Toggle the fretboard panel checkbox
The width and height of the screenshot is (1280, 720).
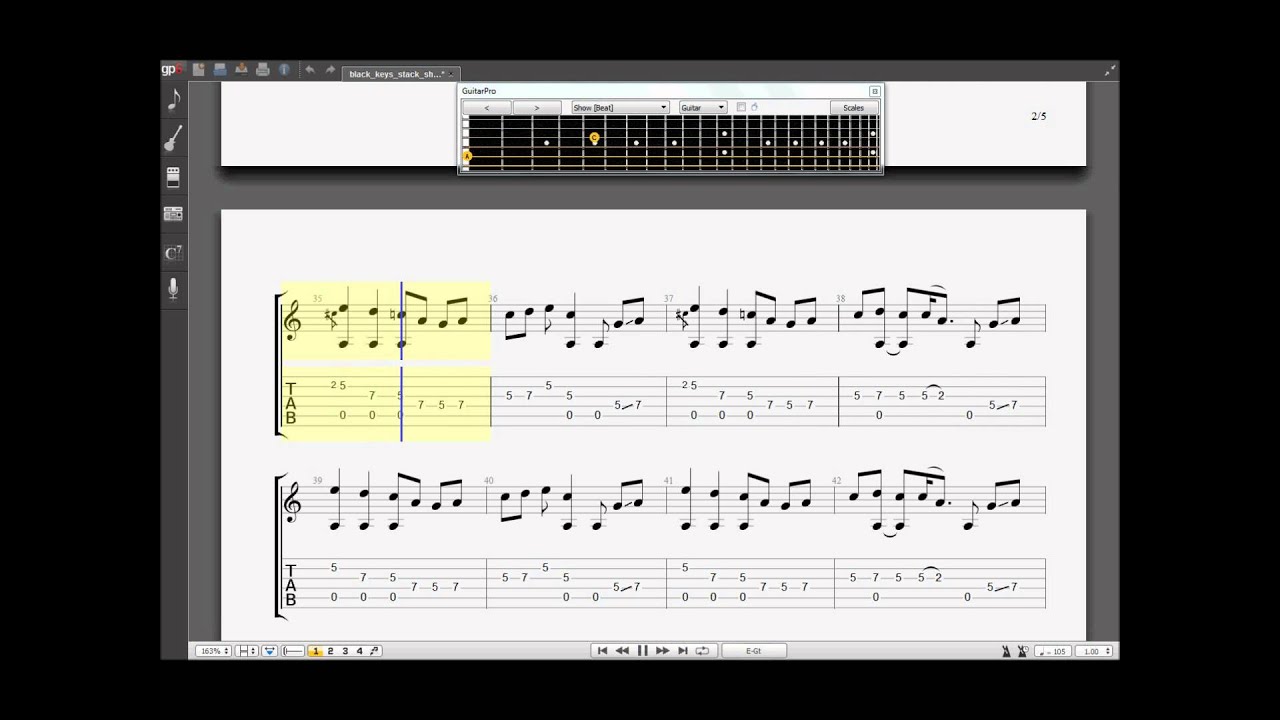(741, 107)
